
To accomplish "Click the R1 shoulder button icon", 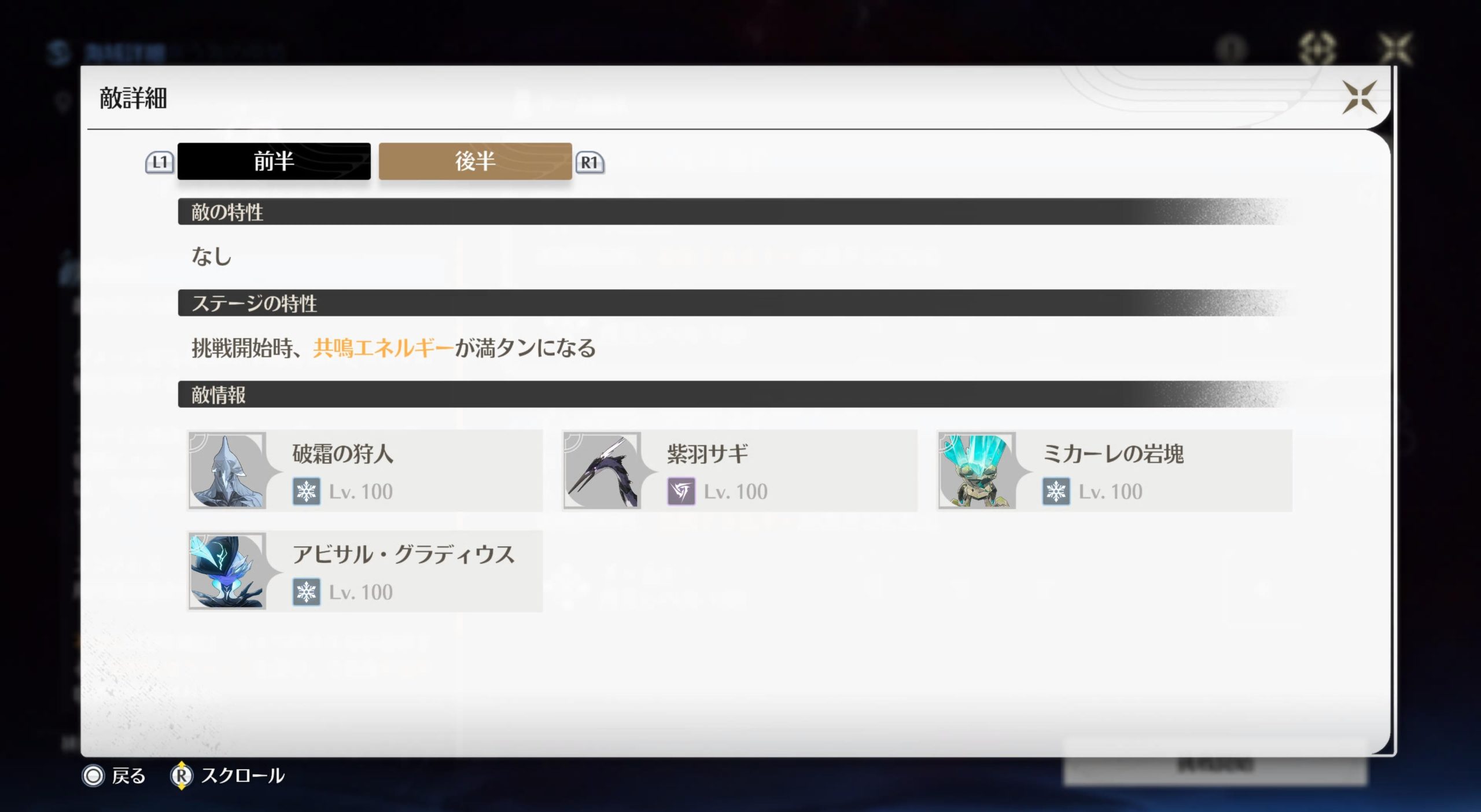I will [590, 163].
